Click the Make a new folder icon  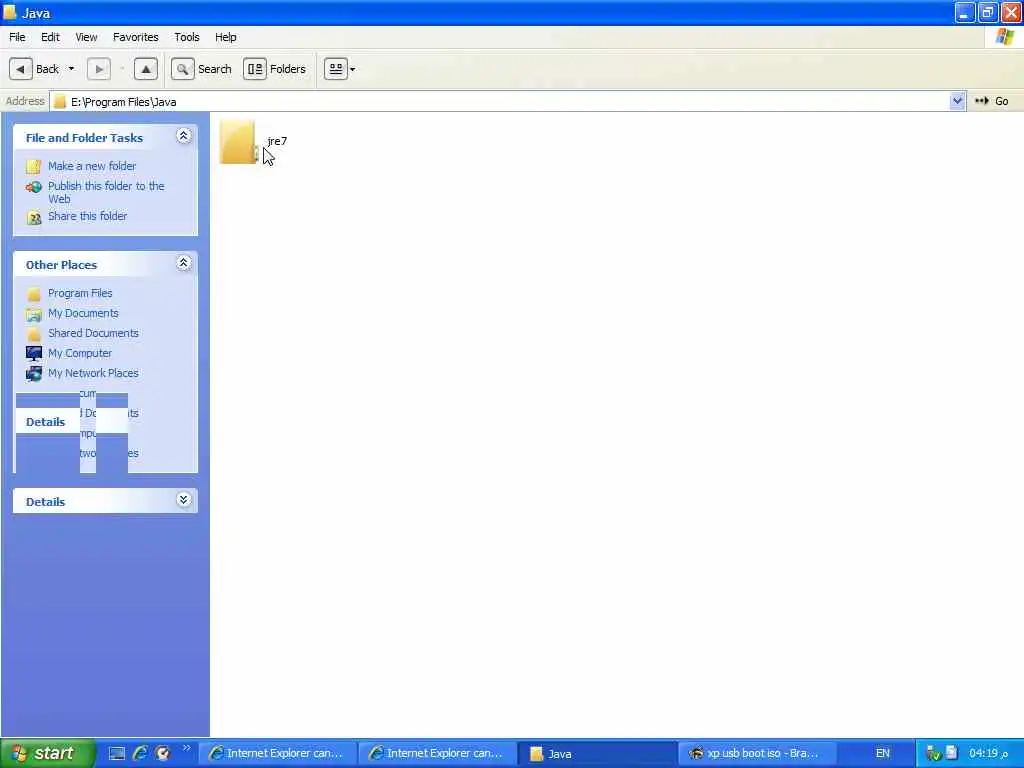pos(33,167)
